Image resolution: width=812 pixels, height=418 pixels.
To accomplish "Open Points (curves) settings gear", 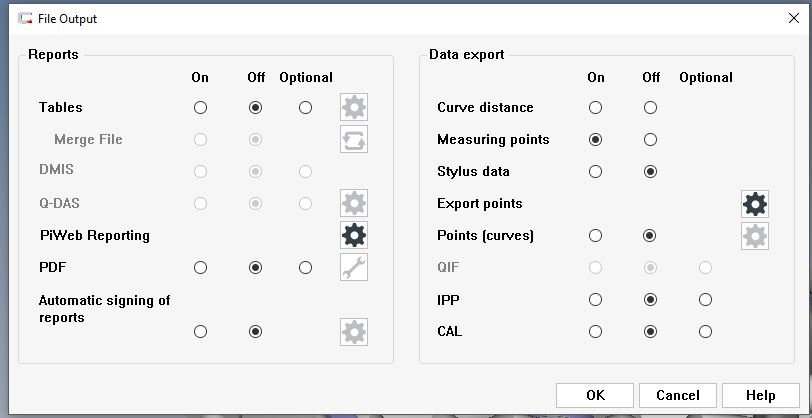I will click(755, 236).
